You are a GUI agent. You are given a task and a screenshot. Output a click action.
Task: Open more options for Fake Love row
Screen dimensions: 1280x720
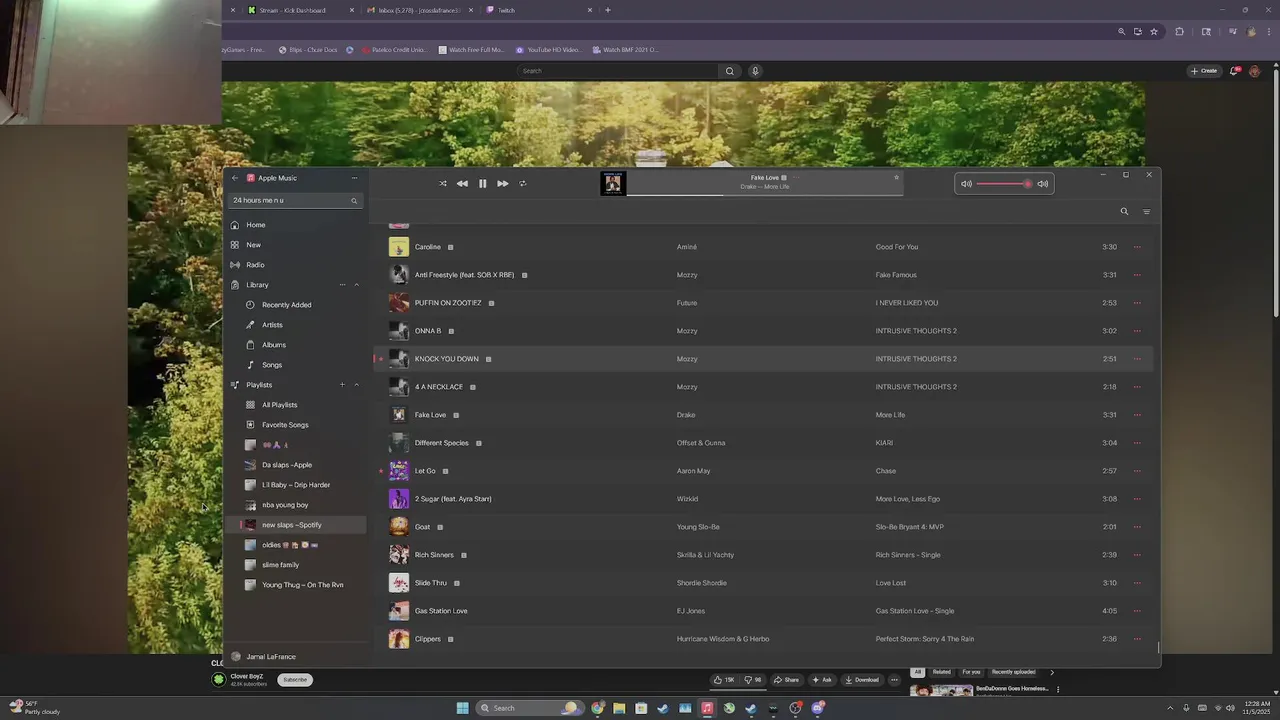pyautogui.click(x=1137, y=415)
